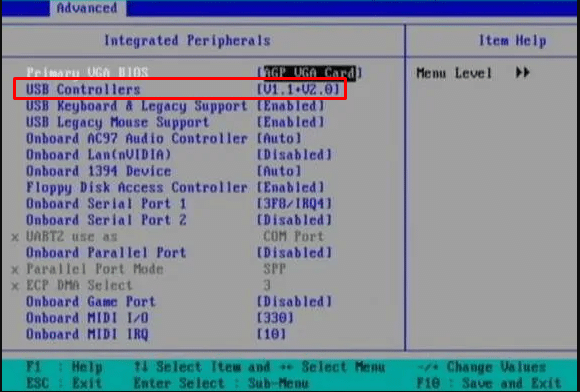Viewport: 580px width, 392px height.
Task: Select Onboard Parallel Port setting
Action: coord(106,253)
